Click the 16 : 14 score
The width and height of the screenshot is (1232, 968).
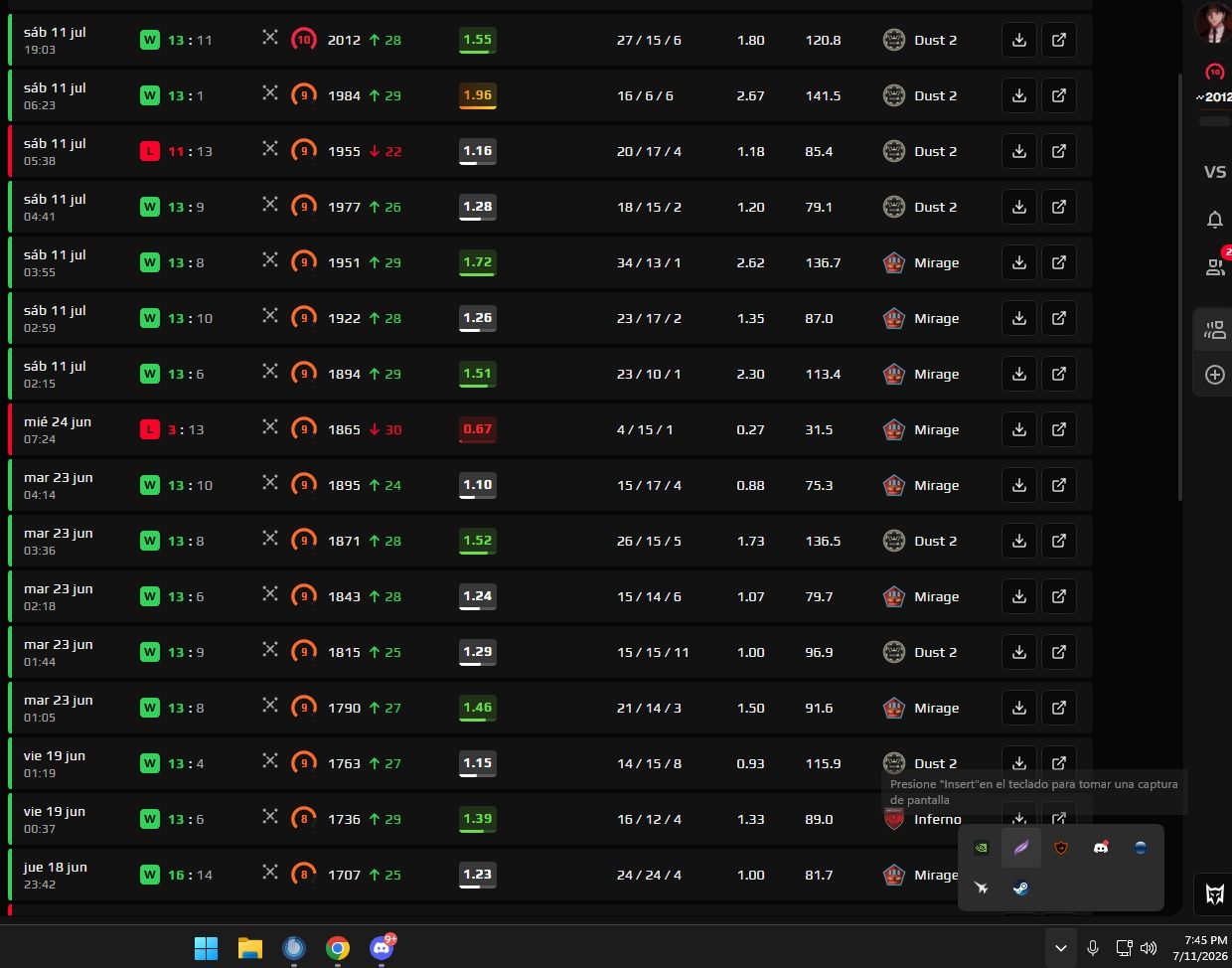coord(190,875)
